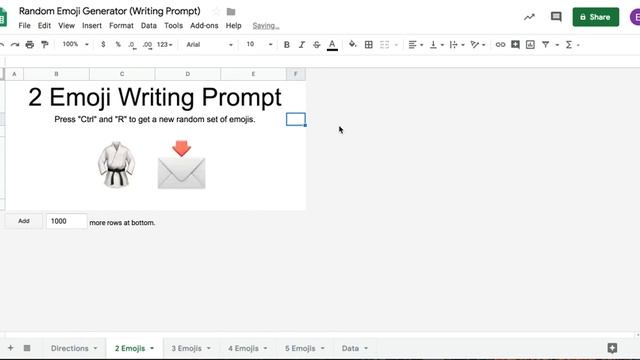Click the 1000 rows input field

(x=67, y=221)
